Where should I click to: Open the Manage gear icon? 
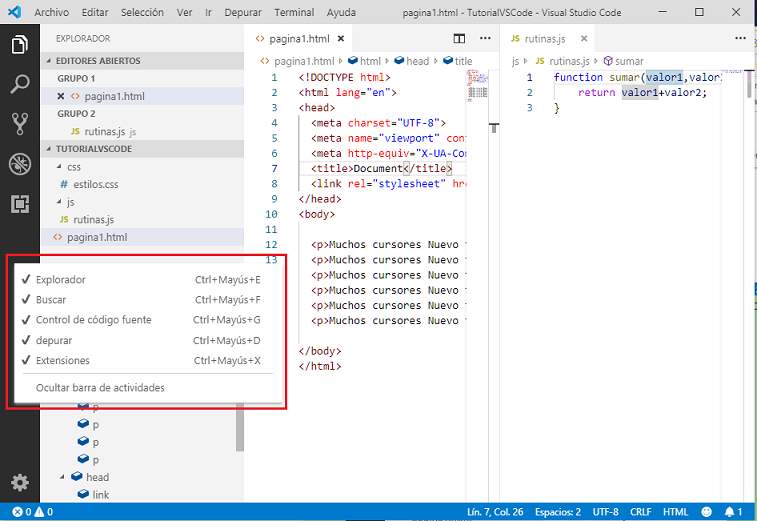(19, 482)
